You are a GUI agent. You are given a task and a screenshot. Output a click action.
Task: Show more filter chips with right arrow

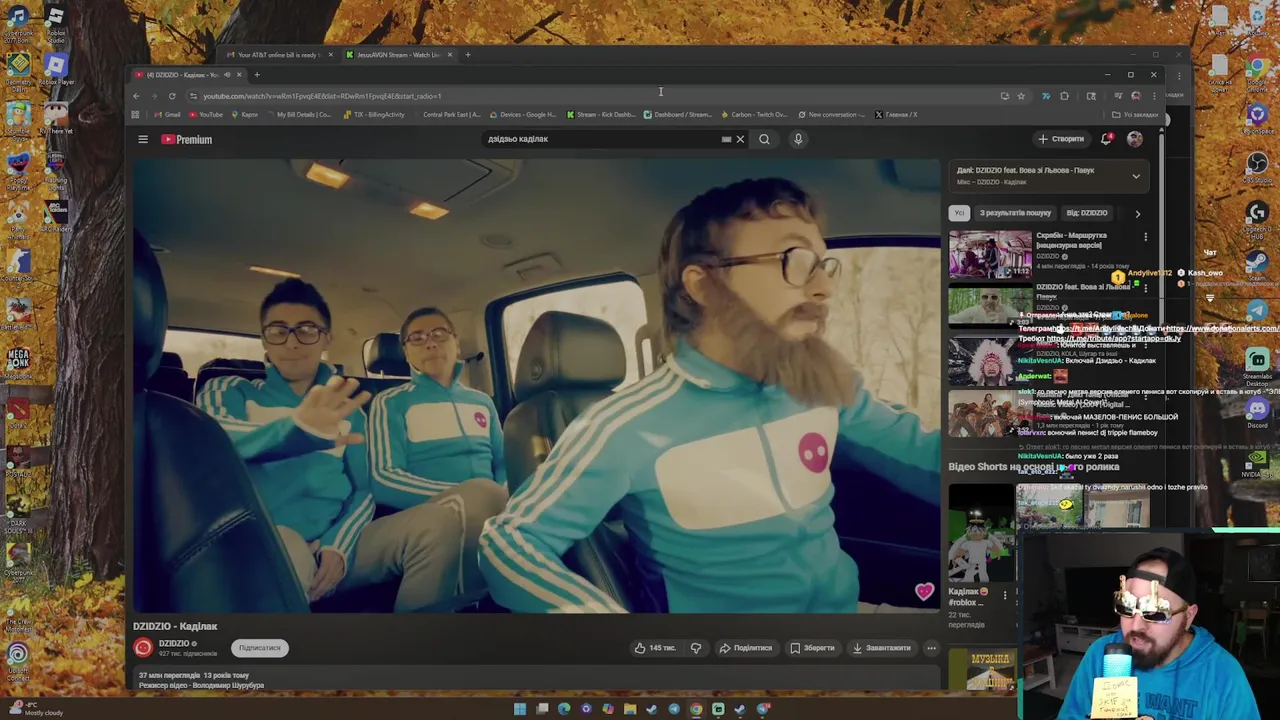(1137, 213)
